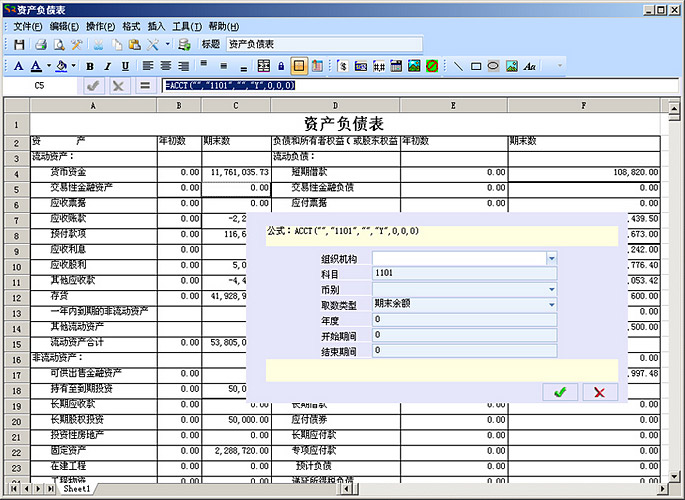Select the Ellipse drawing tool

[493, 66]
